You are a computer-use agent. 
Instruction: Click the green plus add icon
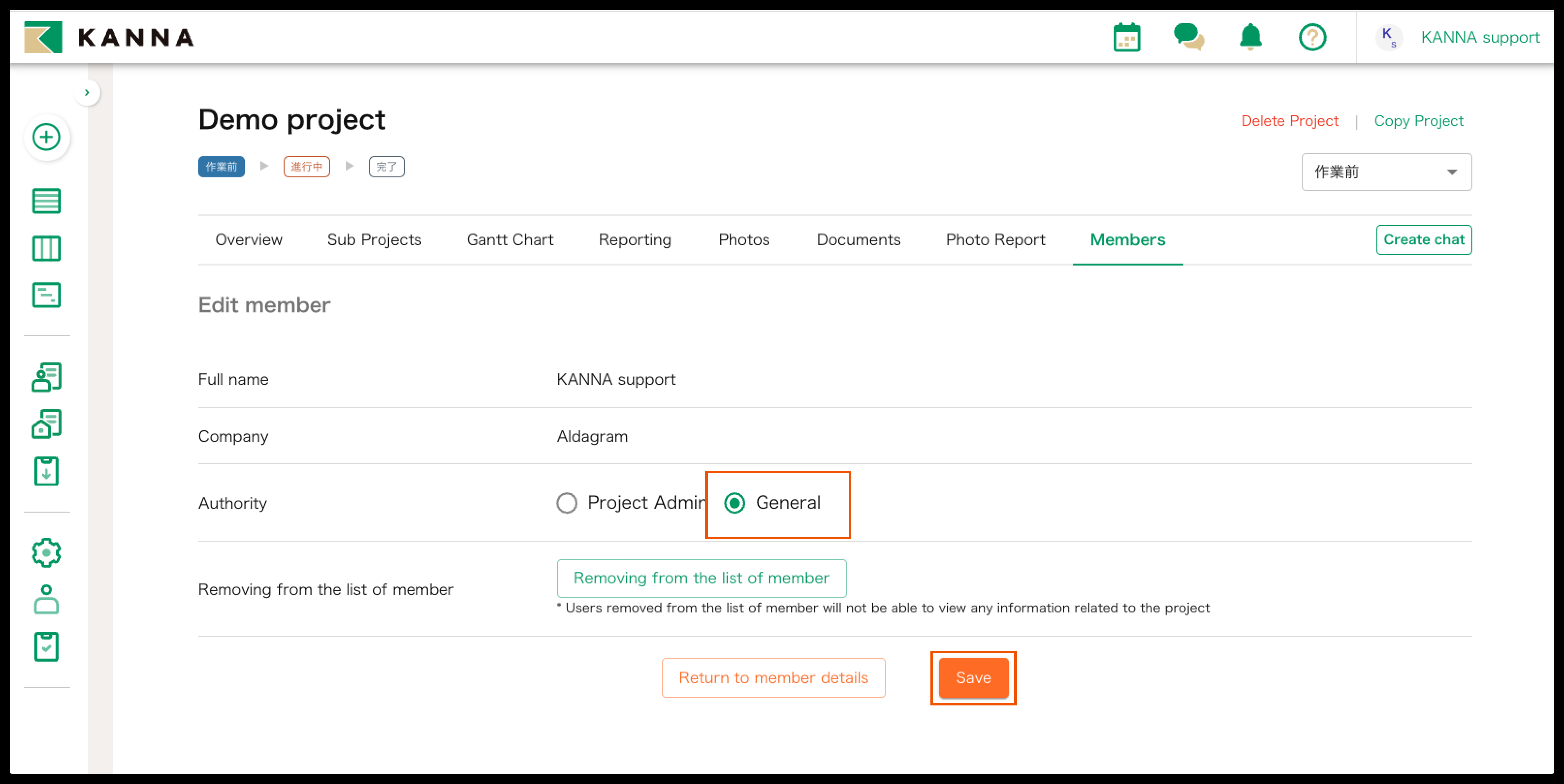pos(46,137)
